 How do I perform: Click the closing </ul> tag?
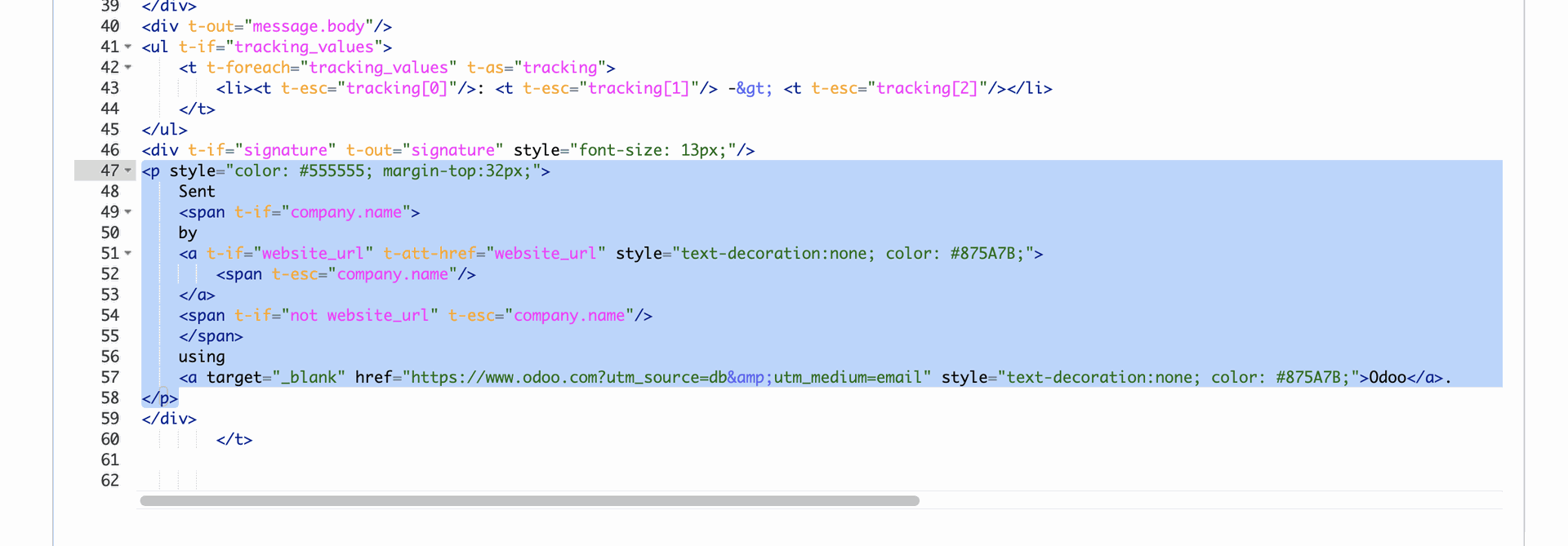[x=165, y=130]
